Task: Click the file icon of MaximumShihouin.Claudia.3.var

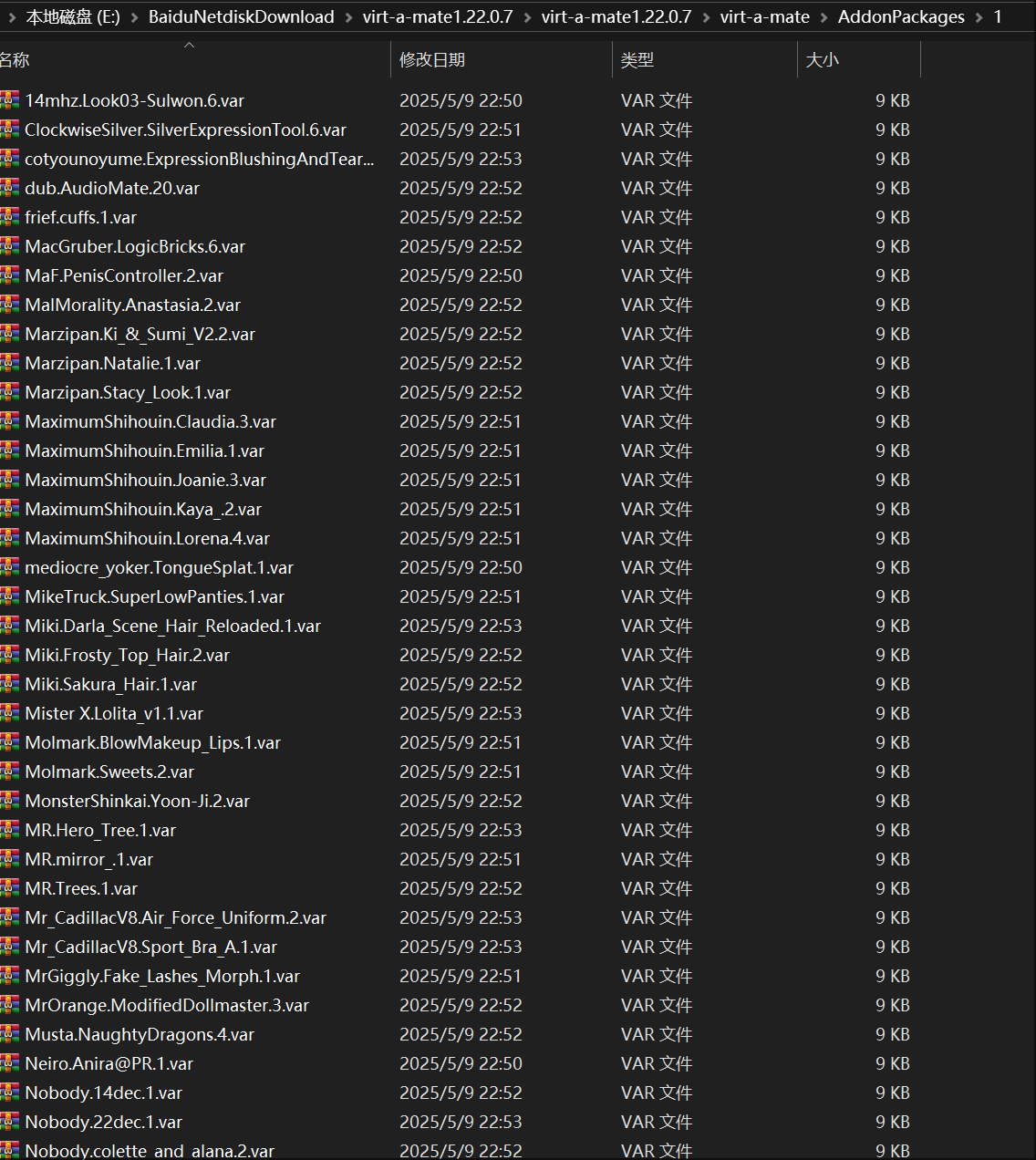Action: [x=9, y=421]
